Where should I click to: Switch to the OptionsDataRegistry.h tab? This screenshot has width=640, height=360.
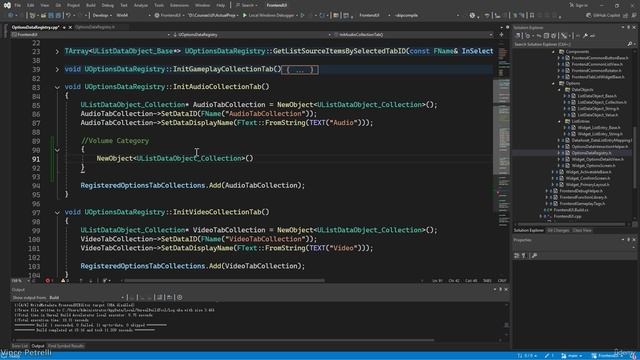[95, 27]
